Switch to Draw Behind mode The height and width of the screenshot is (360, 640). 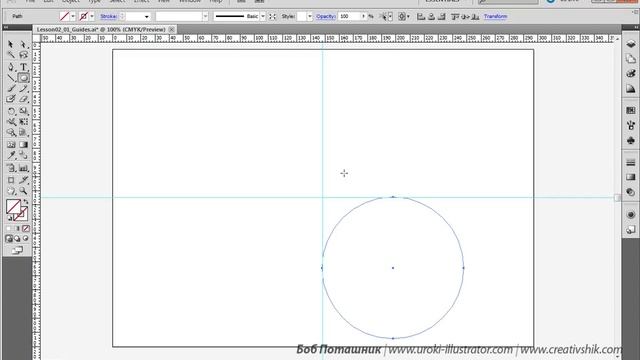(x=17, y=238)
